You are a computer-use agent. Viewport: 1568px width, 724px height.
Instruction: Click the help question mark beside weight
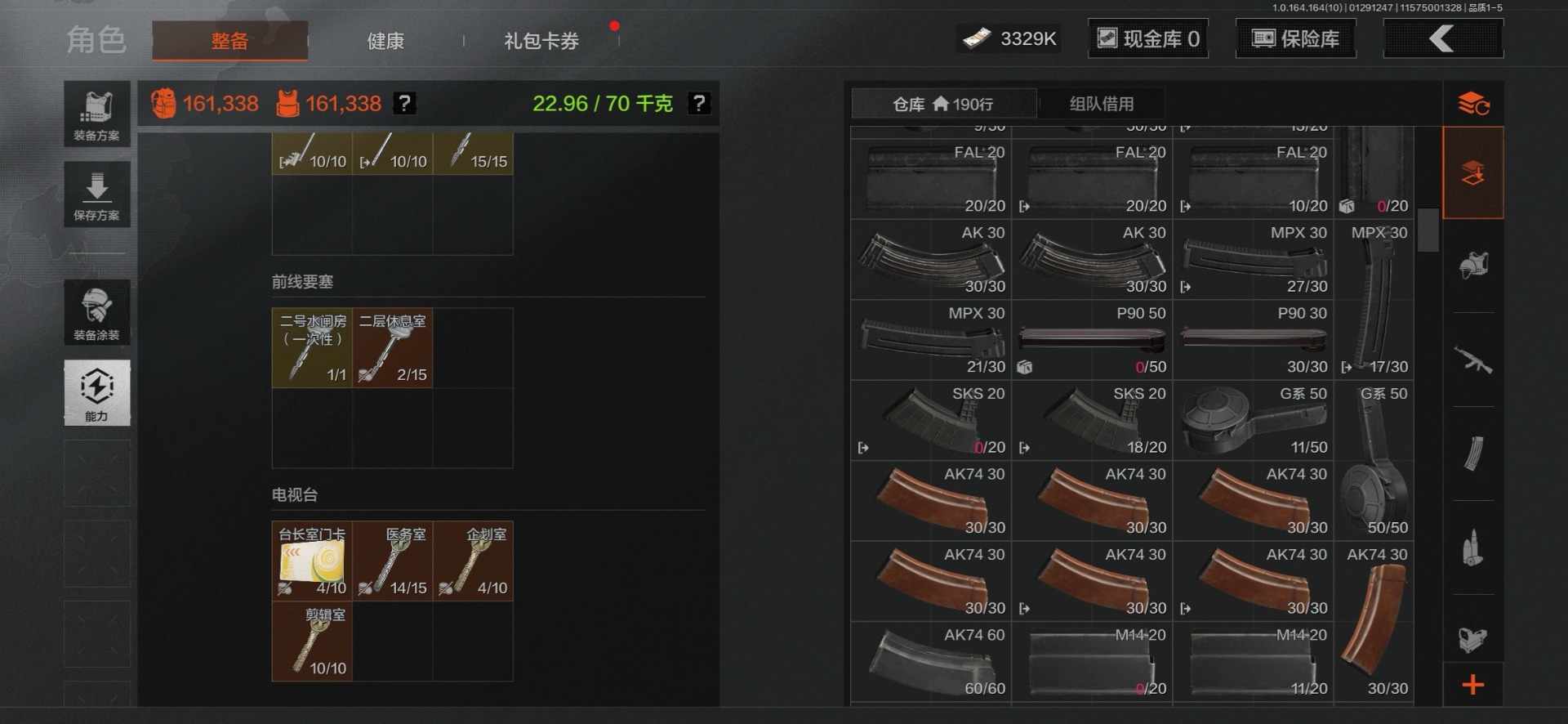click(699, 104)
